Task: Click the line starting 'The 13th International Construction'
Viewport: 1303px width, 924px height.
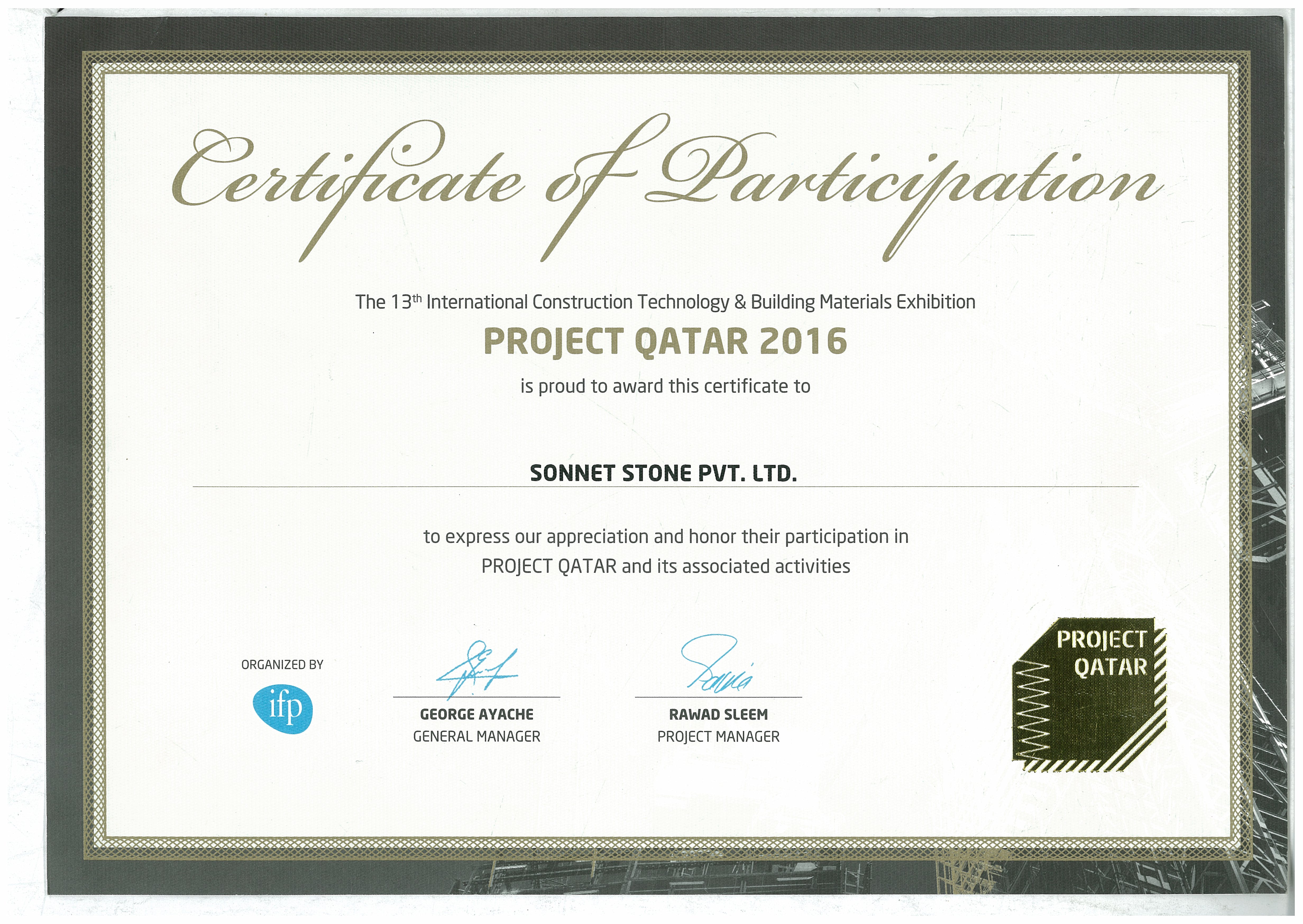Action: (665, 302)
